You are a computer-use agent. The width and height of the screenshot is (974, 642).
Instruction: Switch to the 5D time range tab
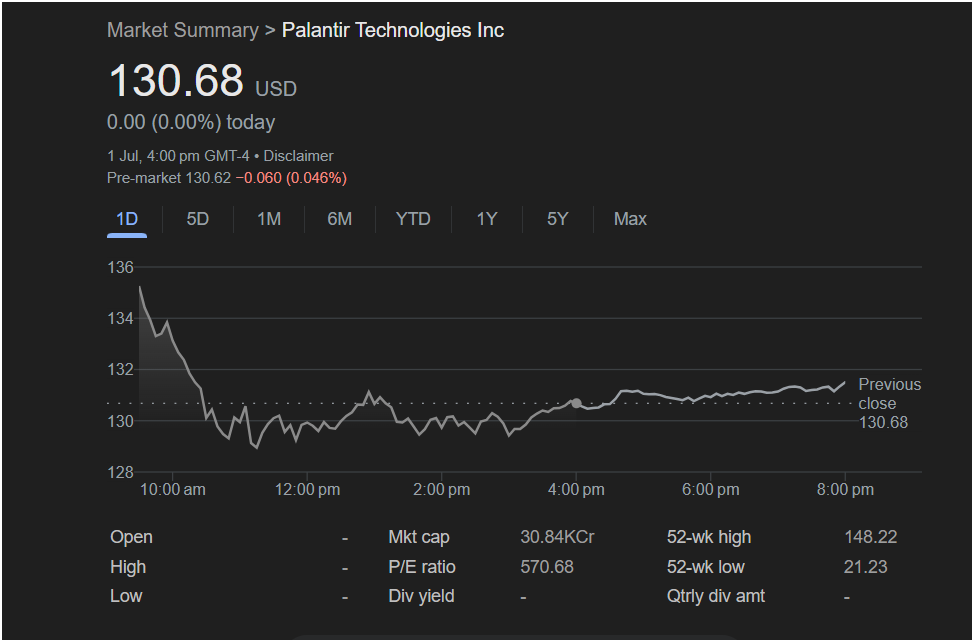tap(198, 219)
